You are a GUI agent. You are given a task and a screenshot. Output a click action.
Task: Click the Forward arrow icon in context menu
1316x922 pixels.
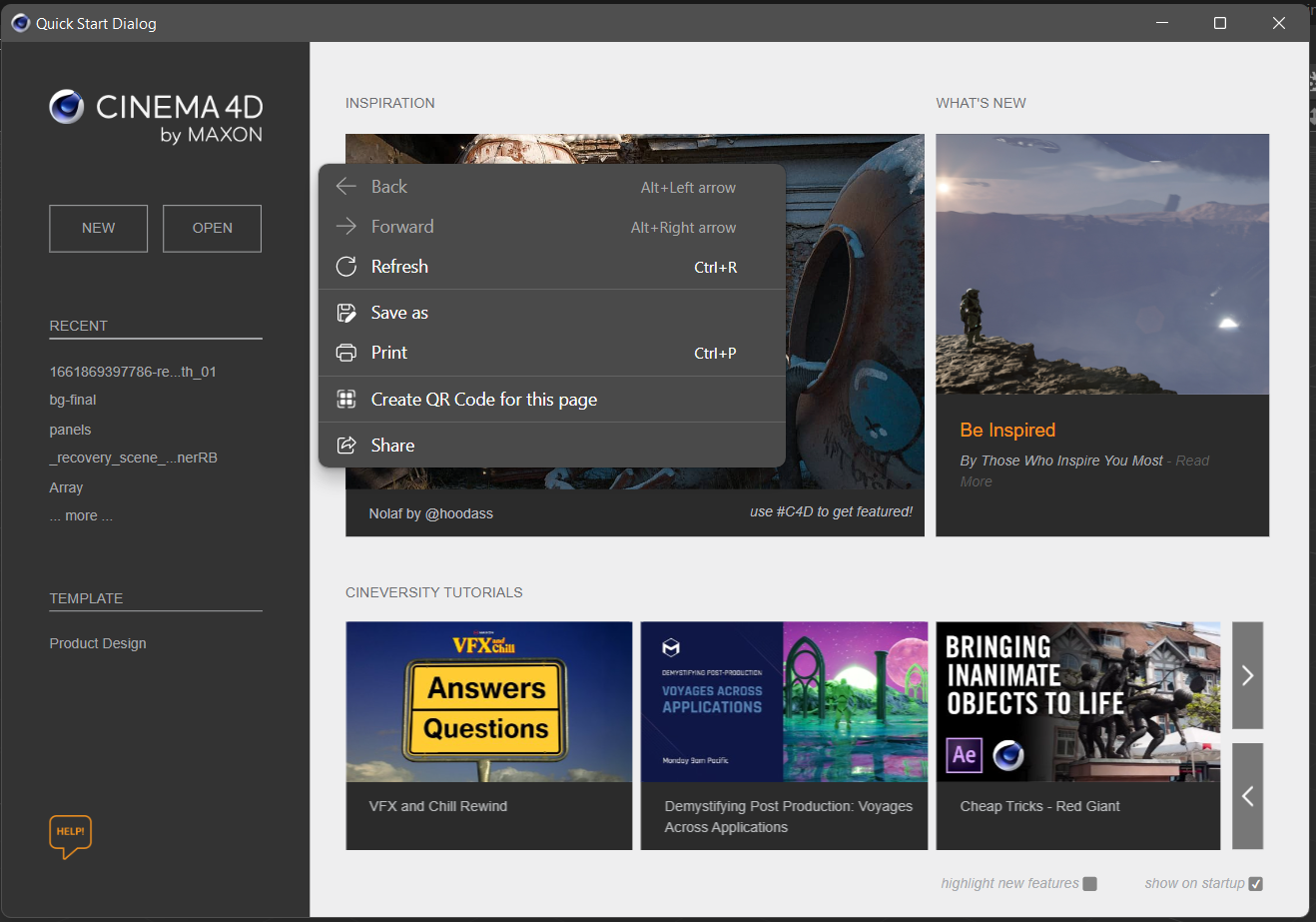point(346,227)
